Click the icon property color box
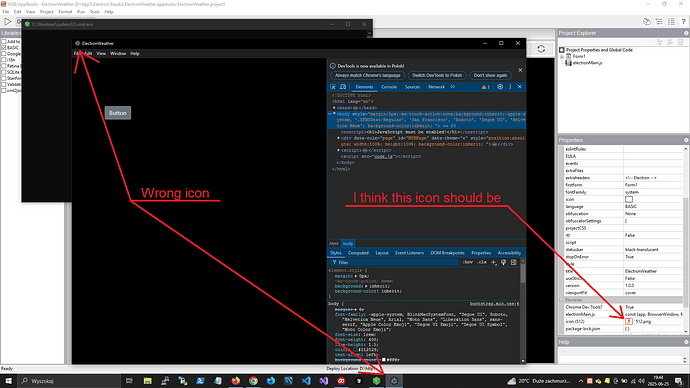690x388 pixels. point(629,199)
